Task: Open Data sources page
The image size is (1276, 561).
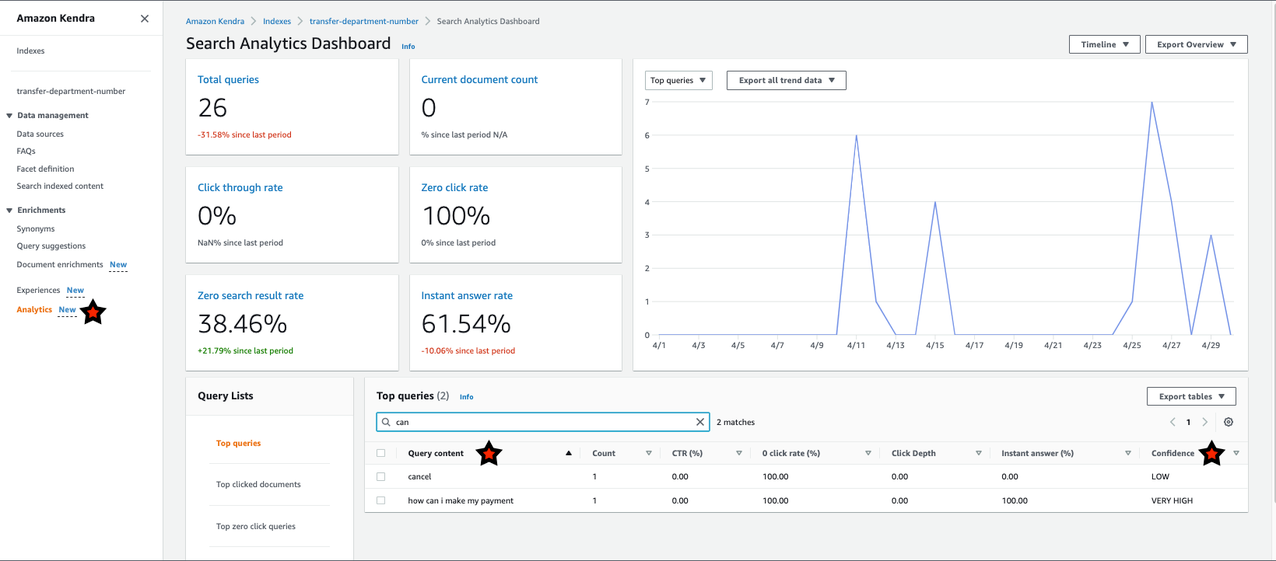Action: click(x=40, y=134)
